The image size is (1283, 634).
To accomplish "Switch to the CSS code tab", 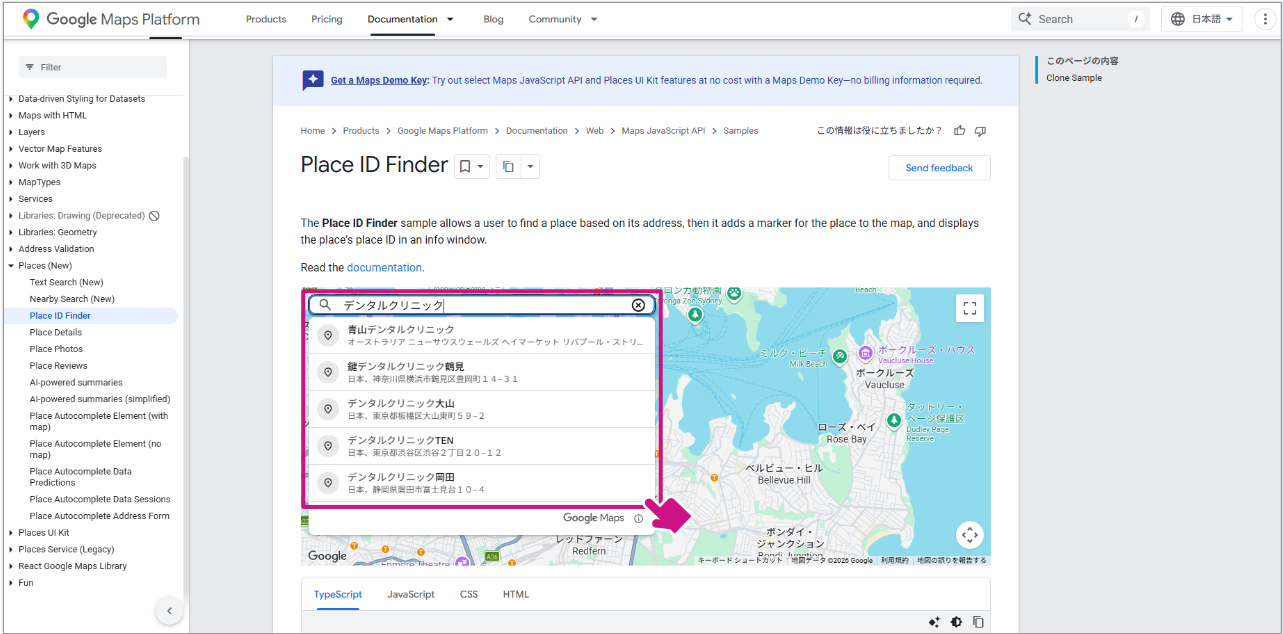I will [469, 594].
